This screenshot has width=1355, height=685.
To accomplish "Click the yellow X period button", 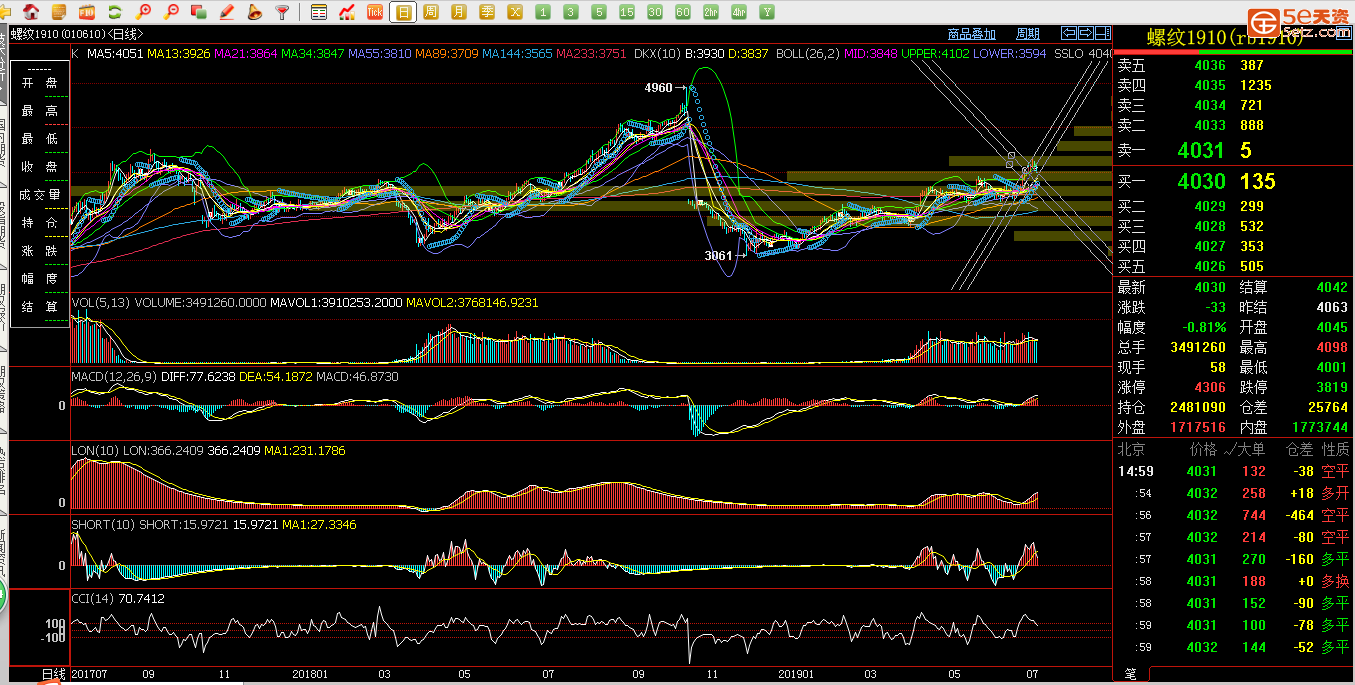I will point(514,12).
